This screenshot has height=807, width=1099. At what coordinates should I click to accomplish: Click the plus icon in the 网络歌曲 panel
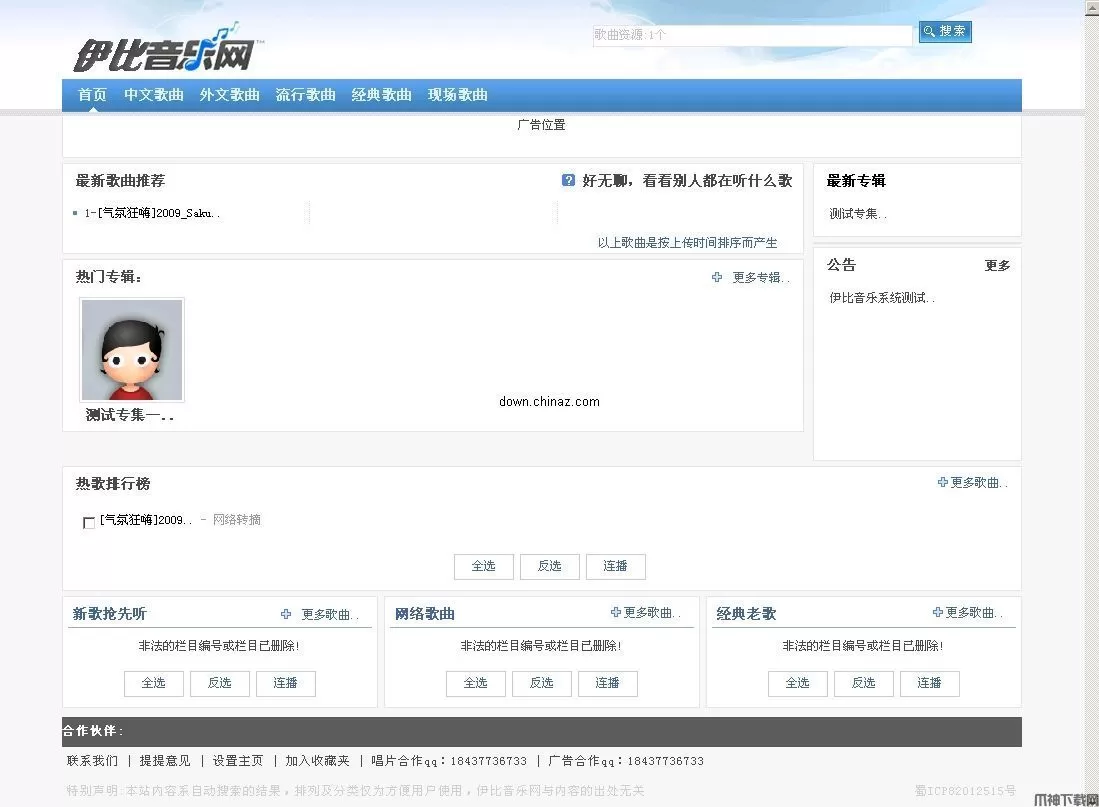[x=617, y=613]
